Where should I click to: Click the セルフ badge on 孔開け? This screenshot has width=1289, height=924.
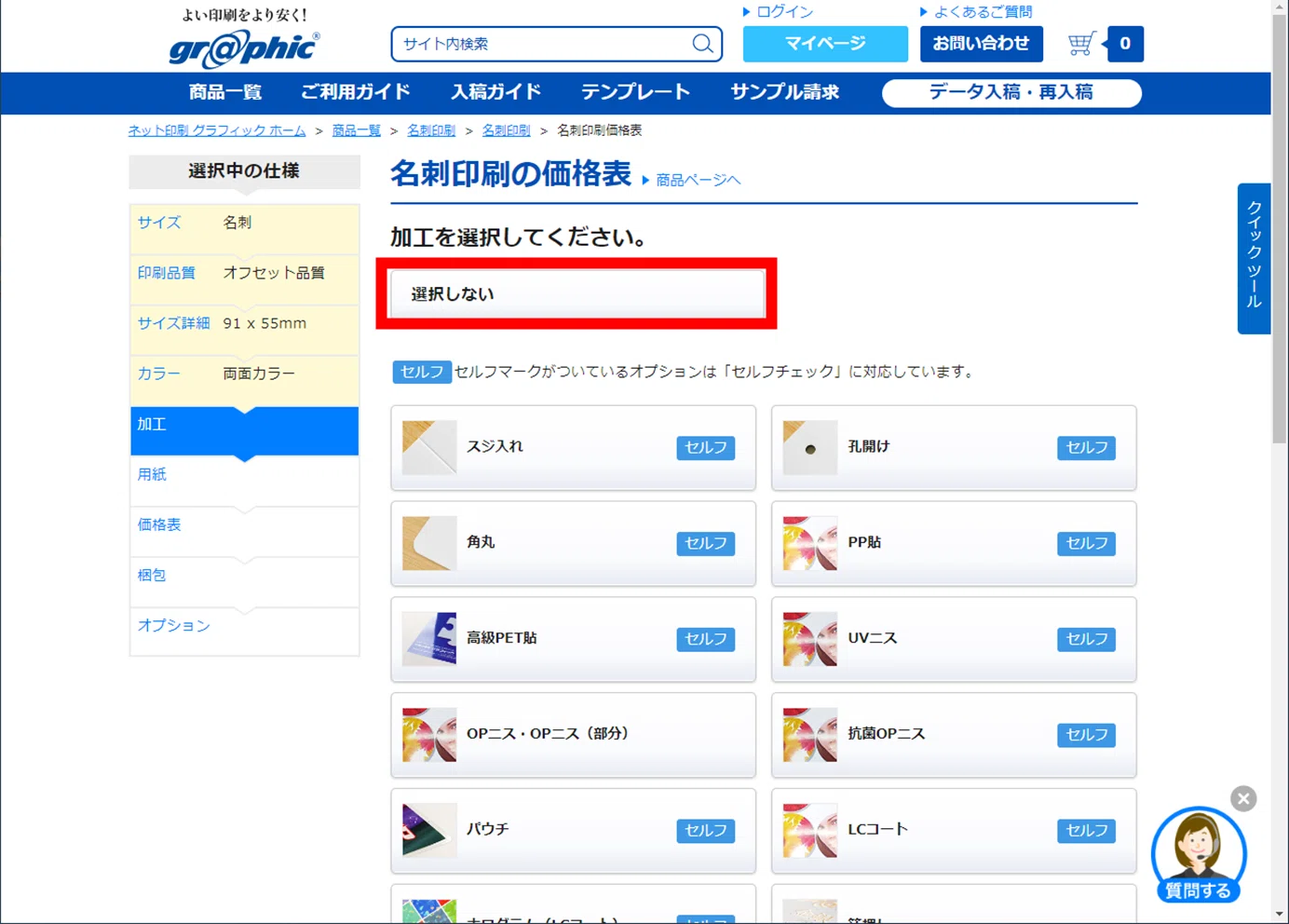[1086, 448]
